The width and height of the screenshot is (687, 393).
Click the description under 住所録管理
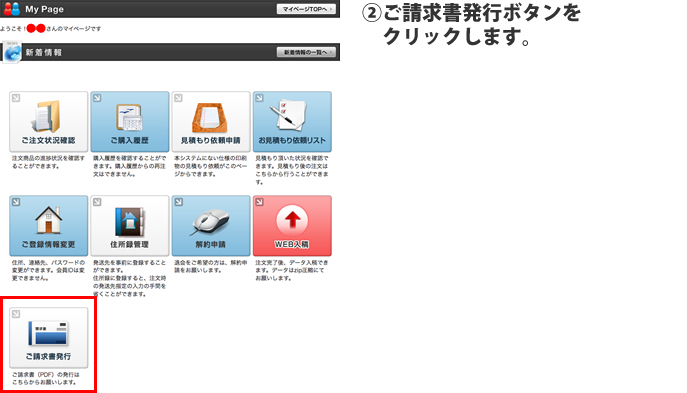click(x=130, y=278)
